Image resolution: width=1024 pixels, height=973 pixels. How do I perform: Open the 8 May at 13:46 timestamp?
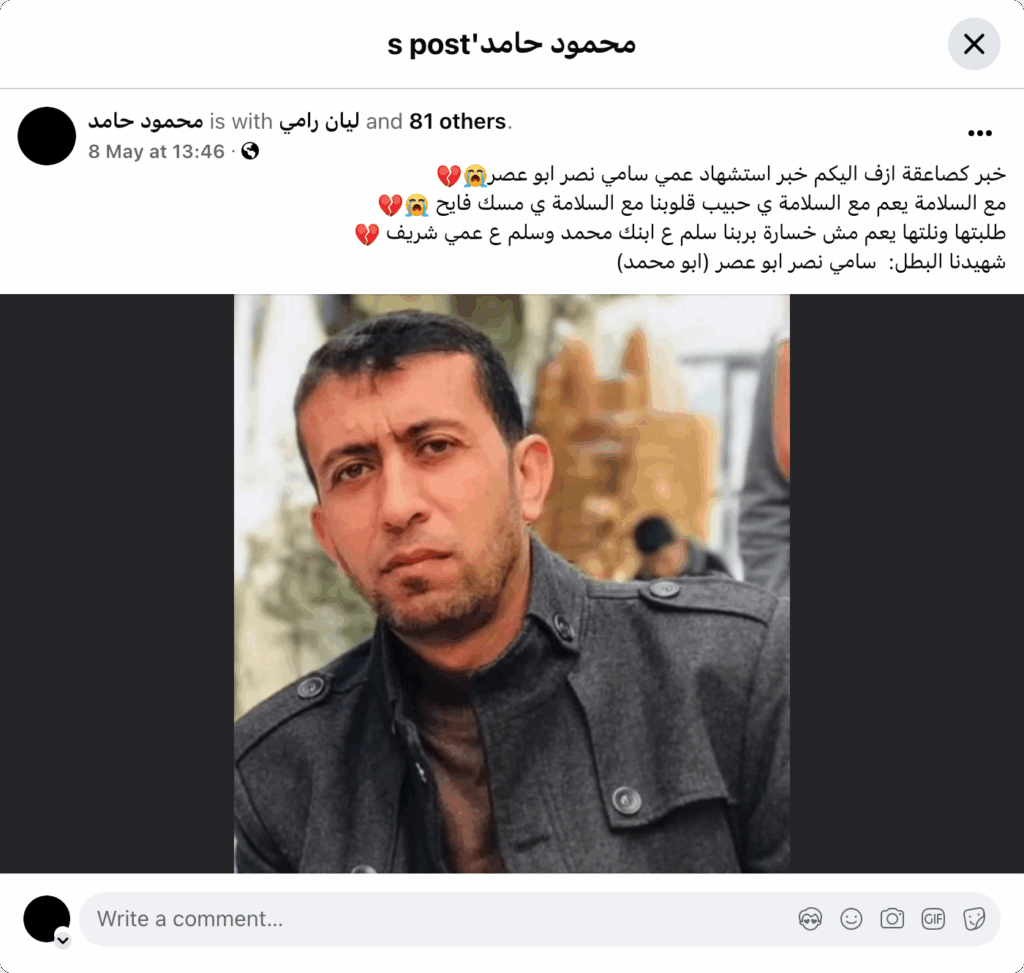(156, 152)
